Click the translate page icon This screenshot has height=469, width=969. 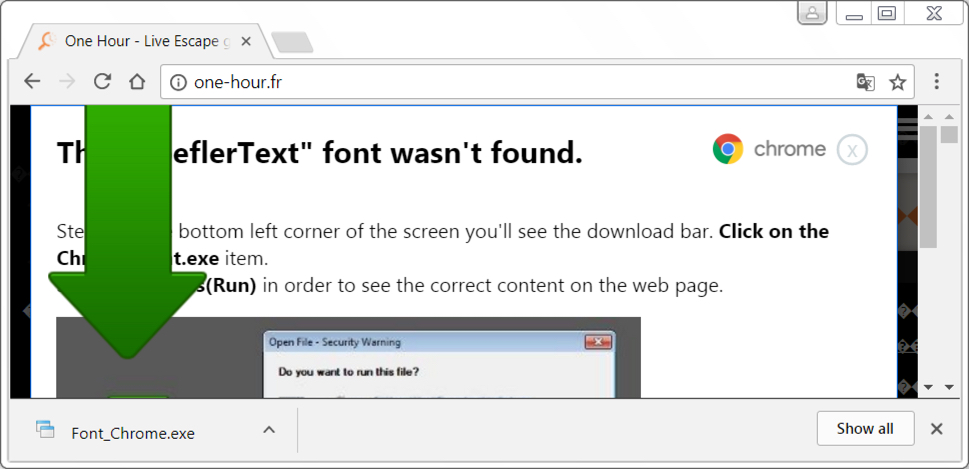click(865, 82)
